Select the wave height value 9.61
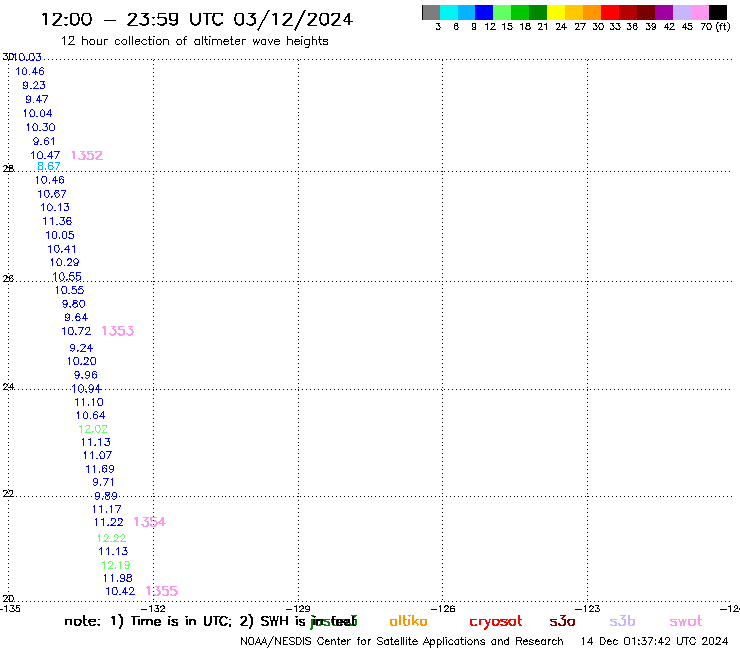The image size is (740, 650). click(44, 142)
